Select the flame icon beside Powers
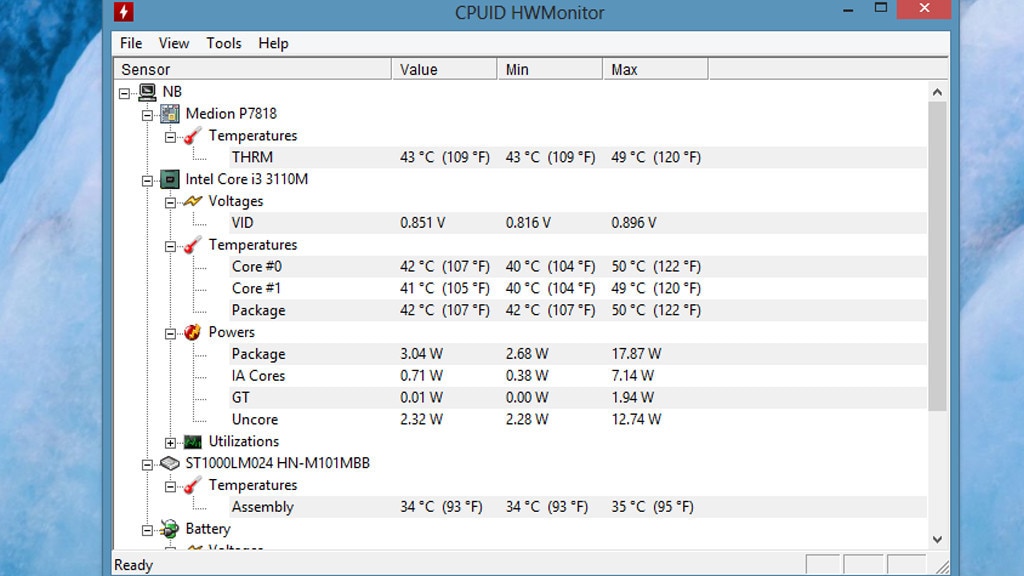Image resolution: width=1024 pixels, height=576 pixels. tap(190, 332)
